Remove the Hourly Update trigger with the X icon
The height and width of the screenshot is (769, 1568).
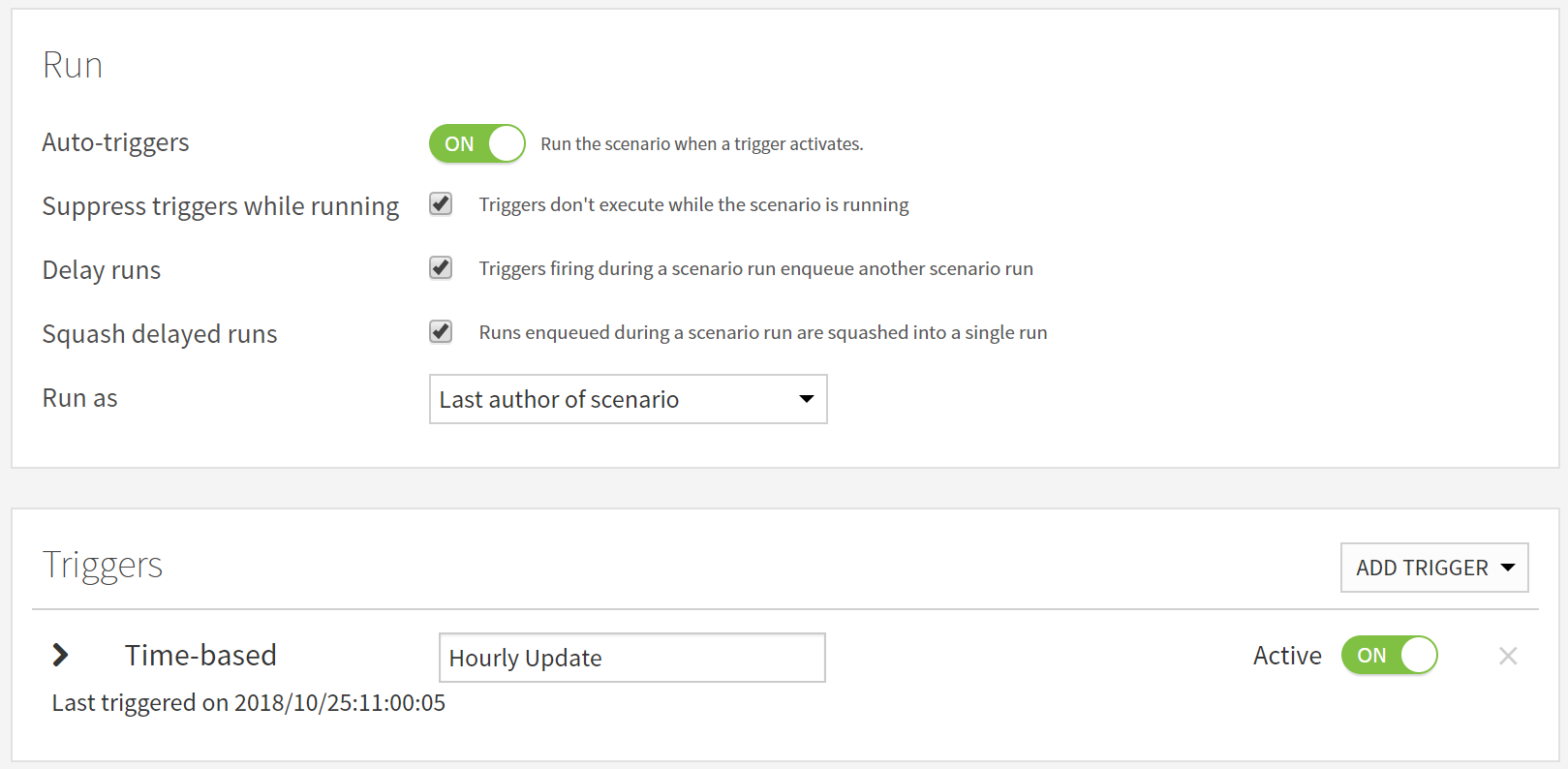pos(1507,656)
